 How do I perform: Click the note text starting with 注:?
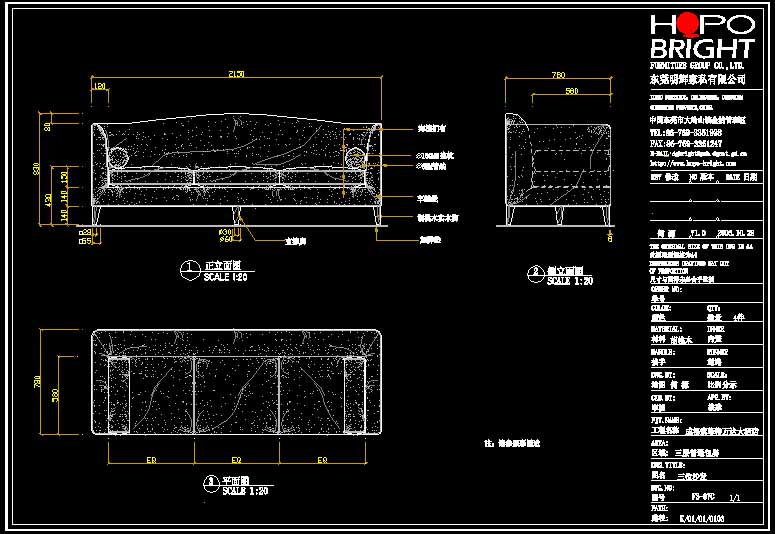click(512, 444)
